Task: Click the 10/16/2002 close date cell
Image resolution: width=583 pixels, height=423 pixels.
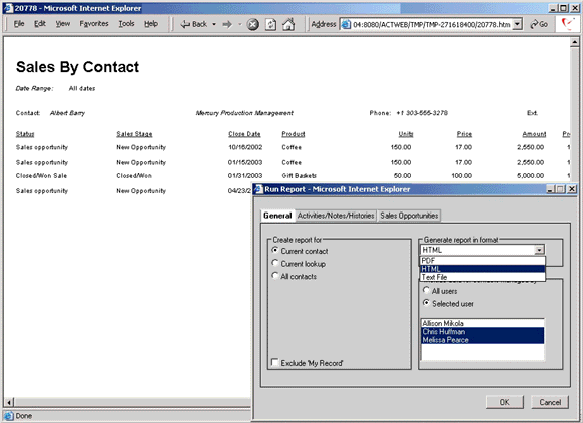Action: click(245, 147)
